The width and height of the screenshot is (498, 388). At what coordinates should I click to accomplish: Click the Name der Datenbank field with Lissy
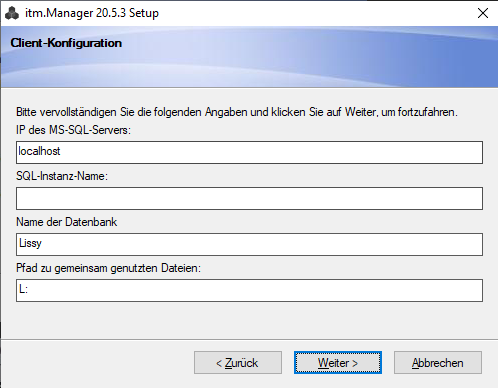(x=249, y=244)
